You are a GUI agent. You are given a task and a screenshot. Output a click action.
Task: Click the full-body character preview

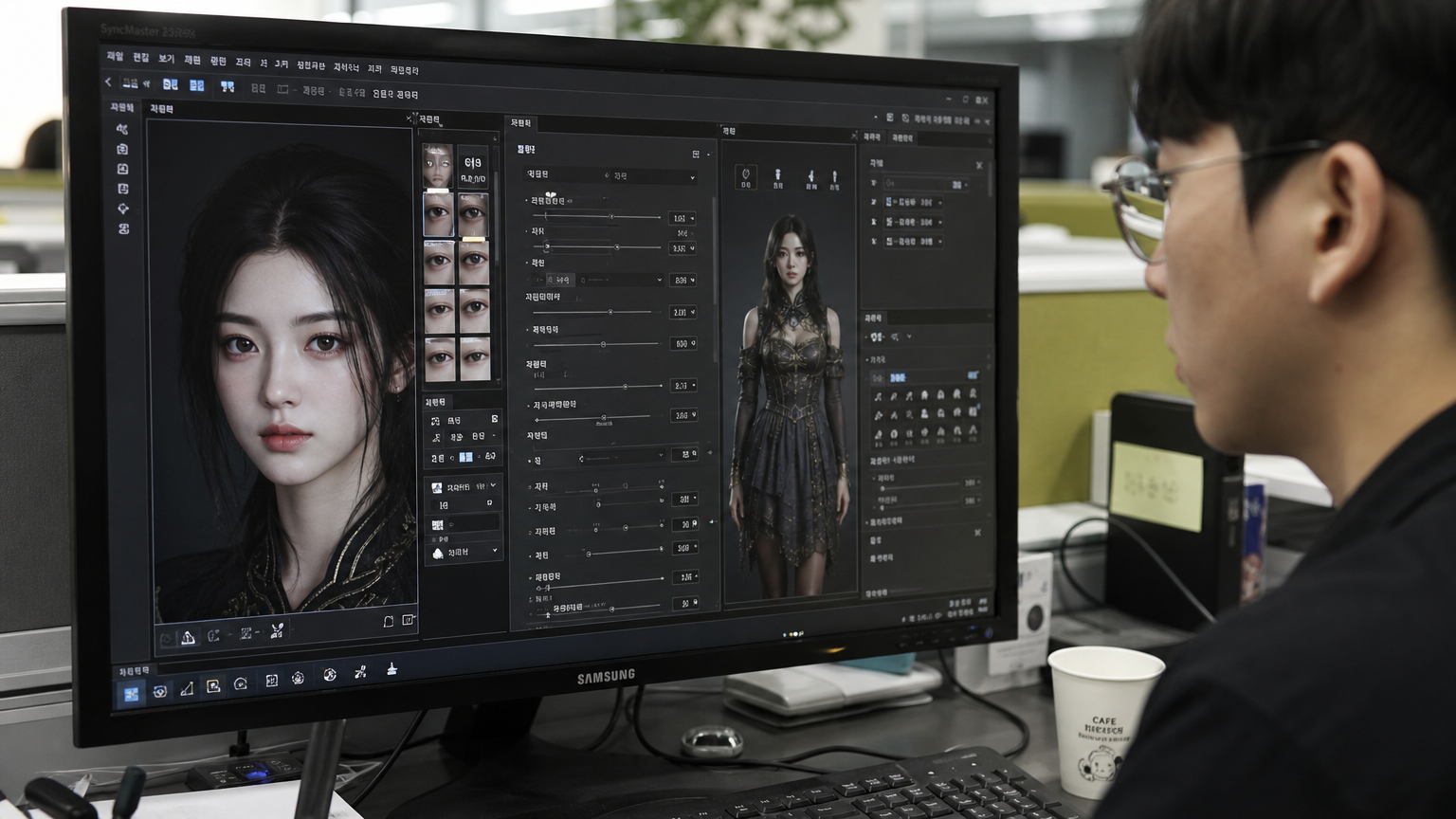pos(789,398)
